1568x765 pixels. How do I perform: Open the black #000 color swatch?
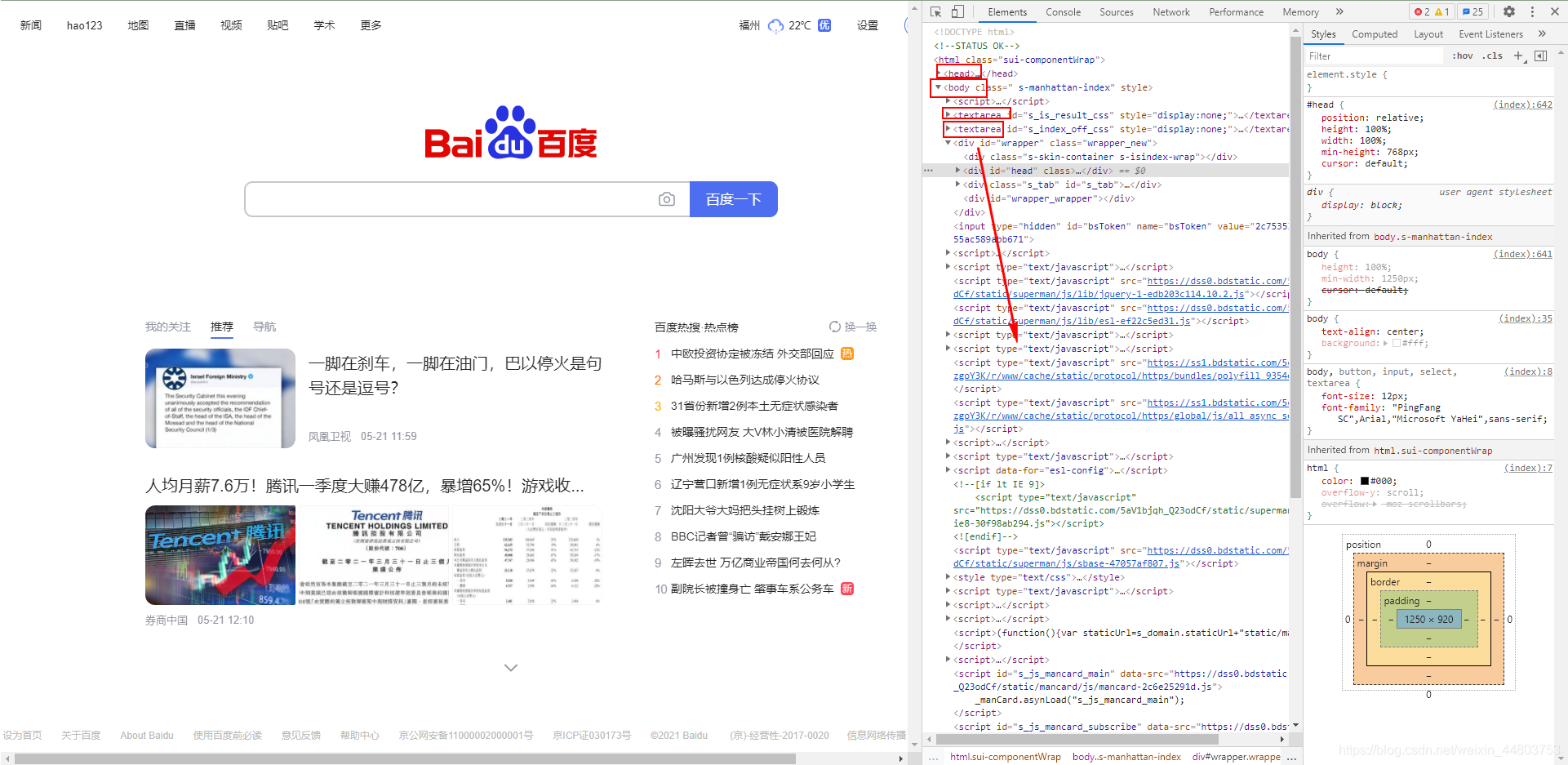coord(1364,481)
